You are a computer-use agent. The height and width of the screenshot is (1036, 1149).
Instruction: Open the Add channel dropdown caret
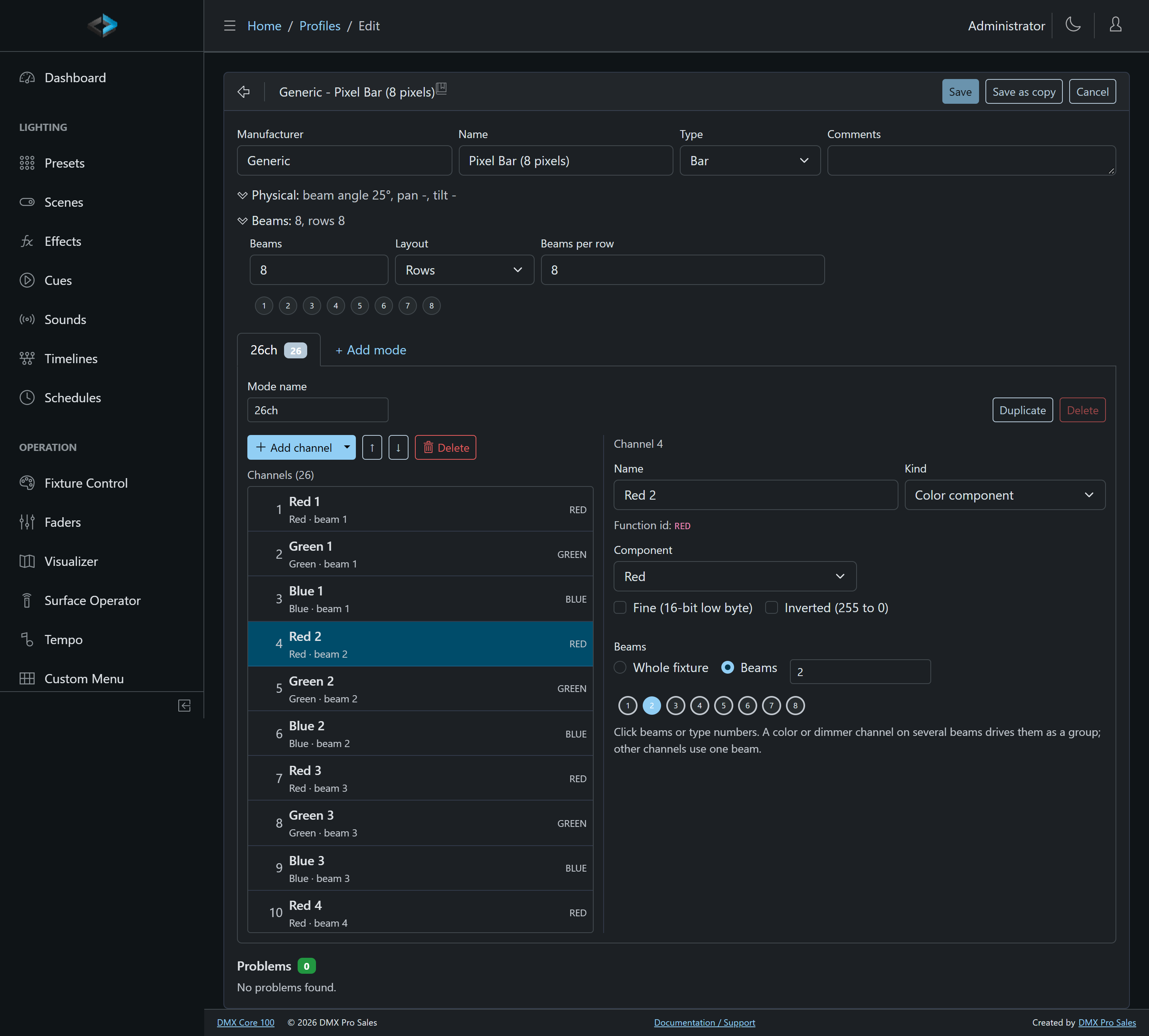tap(347, 447)
